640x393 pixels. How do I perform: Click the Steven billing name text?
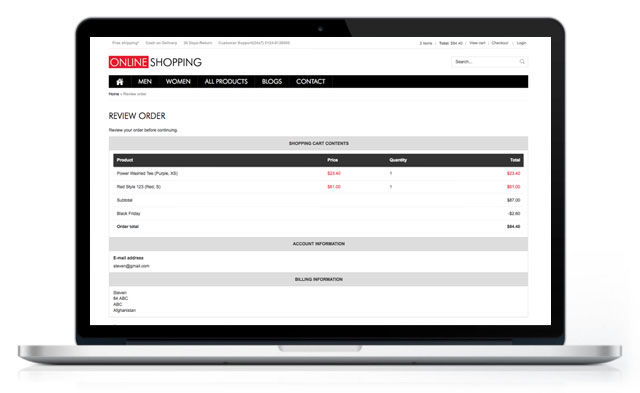point(120,293)
